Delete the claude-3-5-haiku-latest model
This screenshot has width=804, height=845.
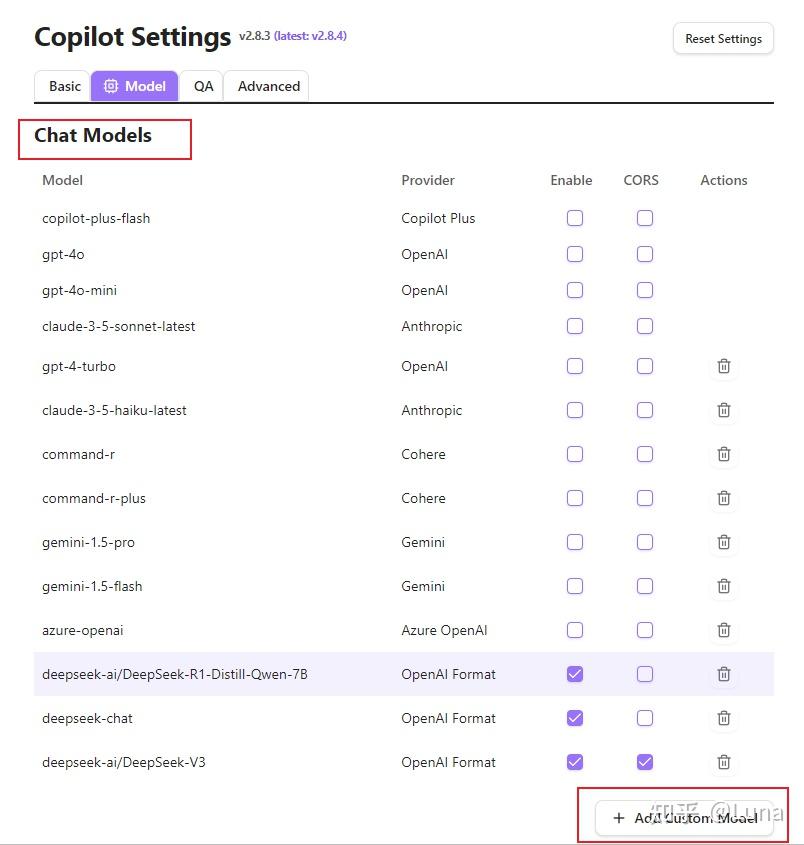(x=723, y=410)
